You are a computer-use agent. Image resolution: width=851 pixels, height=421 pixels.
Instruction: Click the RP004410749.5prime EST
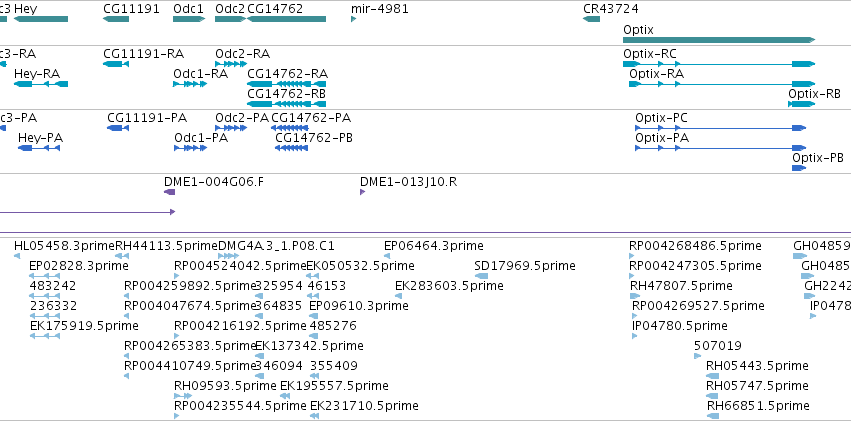pos(126,376)
